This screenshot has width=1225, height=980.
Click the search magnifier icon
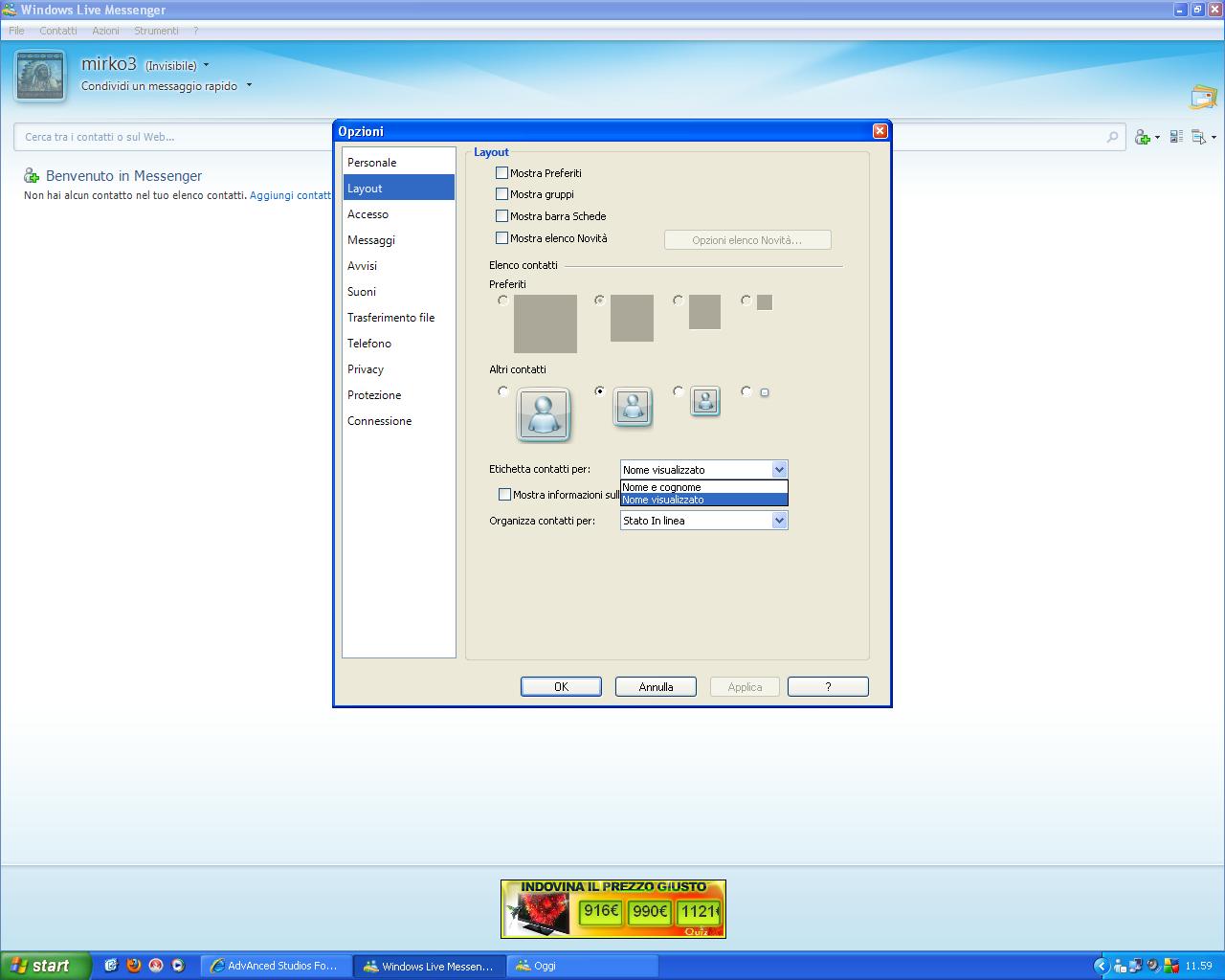pyautogui.click(x=1112, y=137)
